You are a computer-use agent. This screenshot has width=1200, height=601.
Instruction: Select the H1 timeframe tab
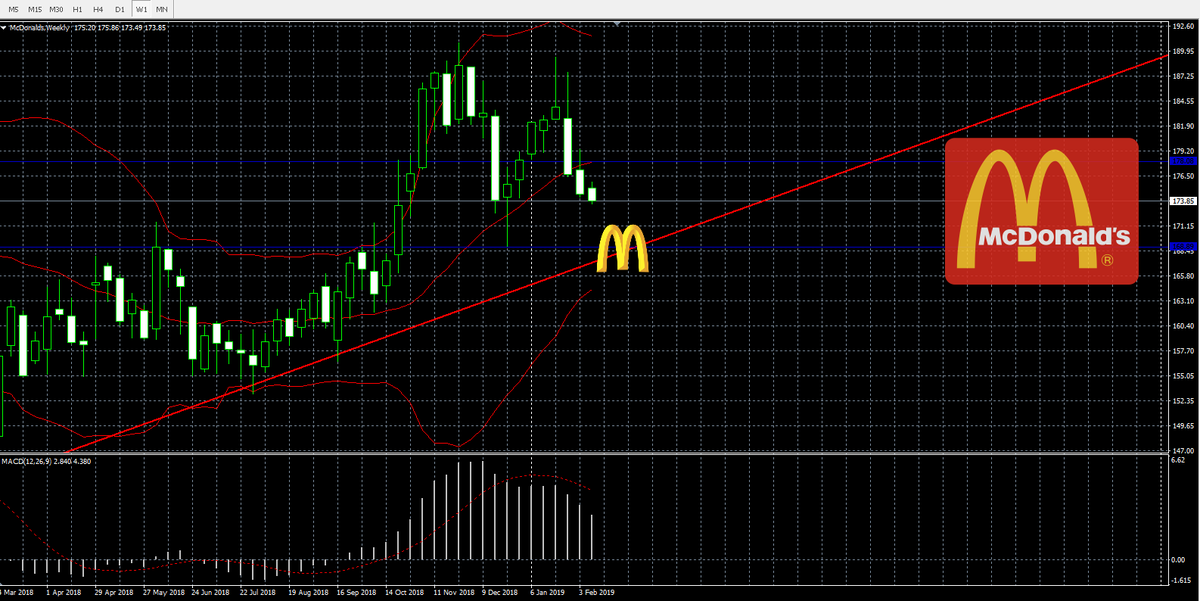coord(77,9)
